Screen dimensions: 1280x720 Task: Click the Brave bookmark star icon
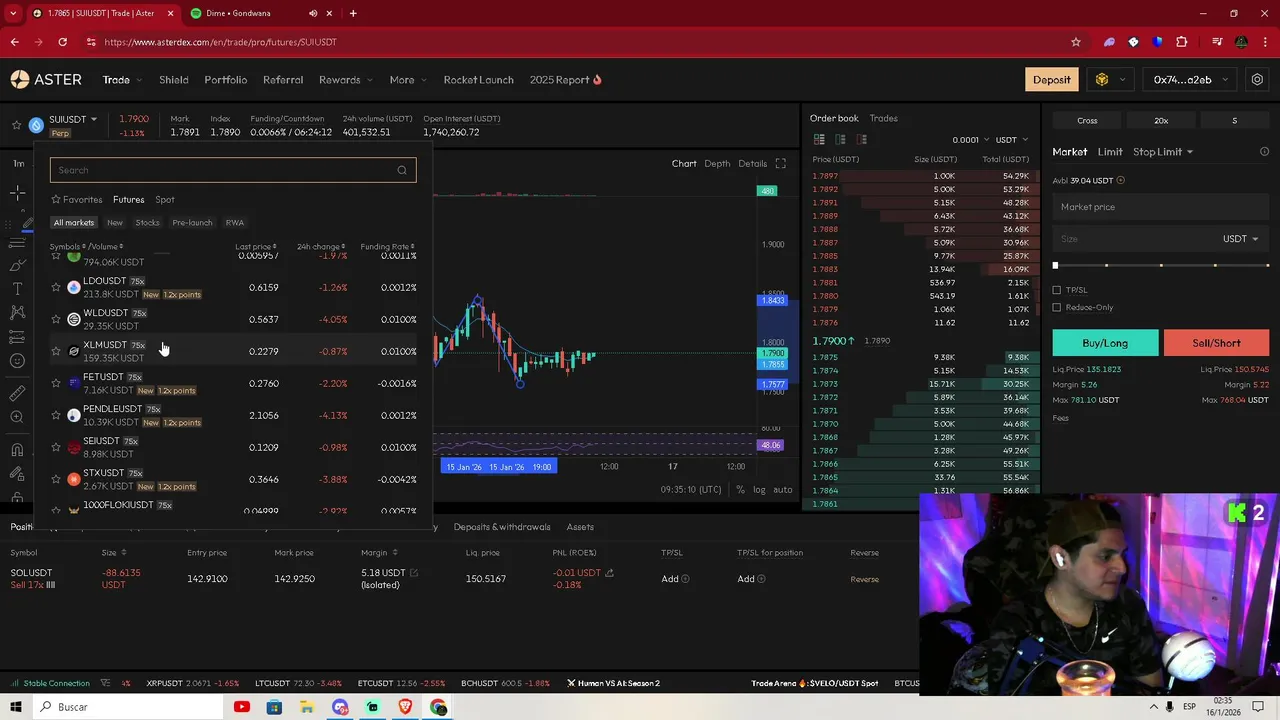tap(1076, 42)
